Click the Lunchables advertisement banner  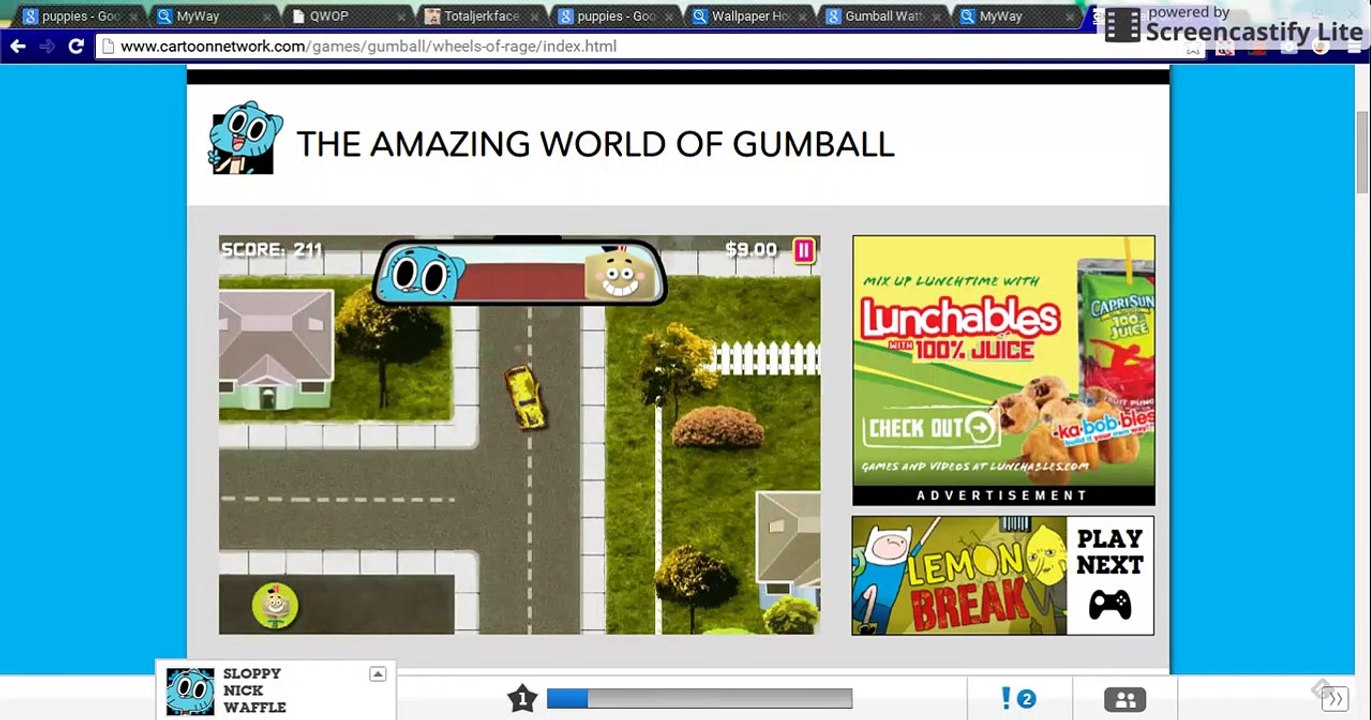coord(1004,370)
